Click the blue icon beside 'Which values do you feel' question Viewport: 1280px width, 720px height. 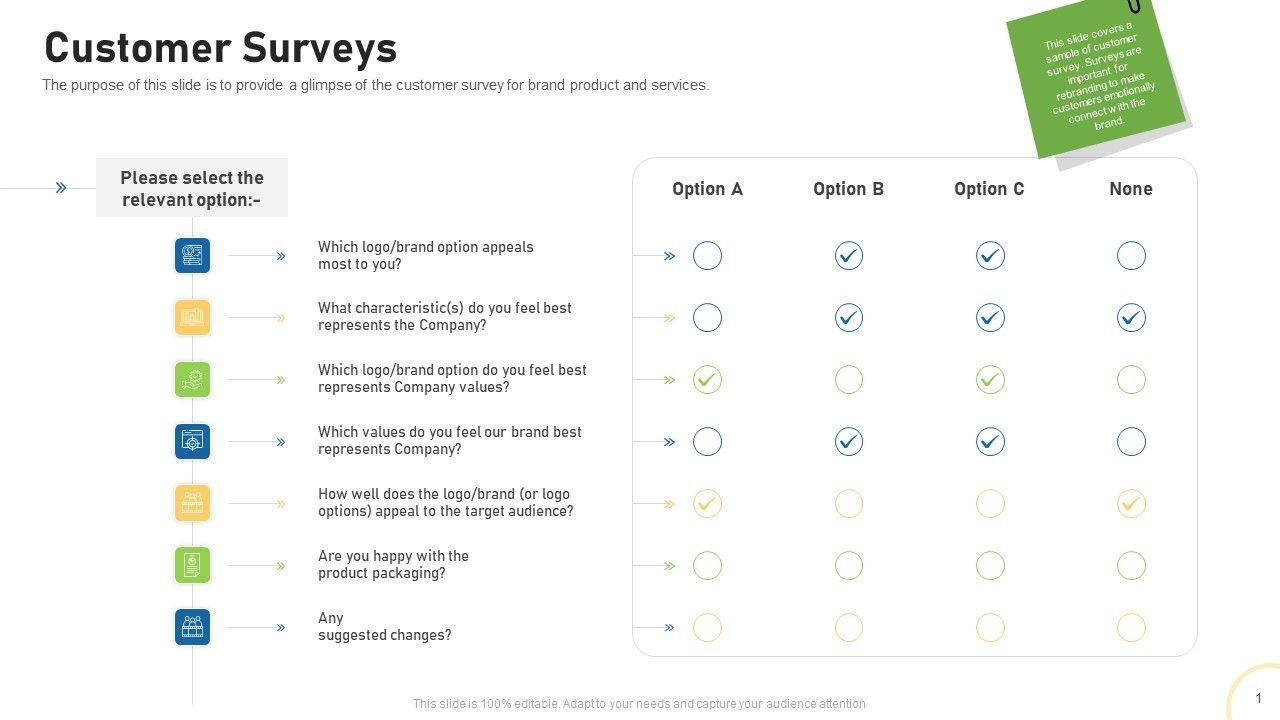point(193,442)
